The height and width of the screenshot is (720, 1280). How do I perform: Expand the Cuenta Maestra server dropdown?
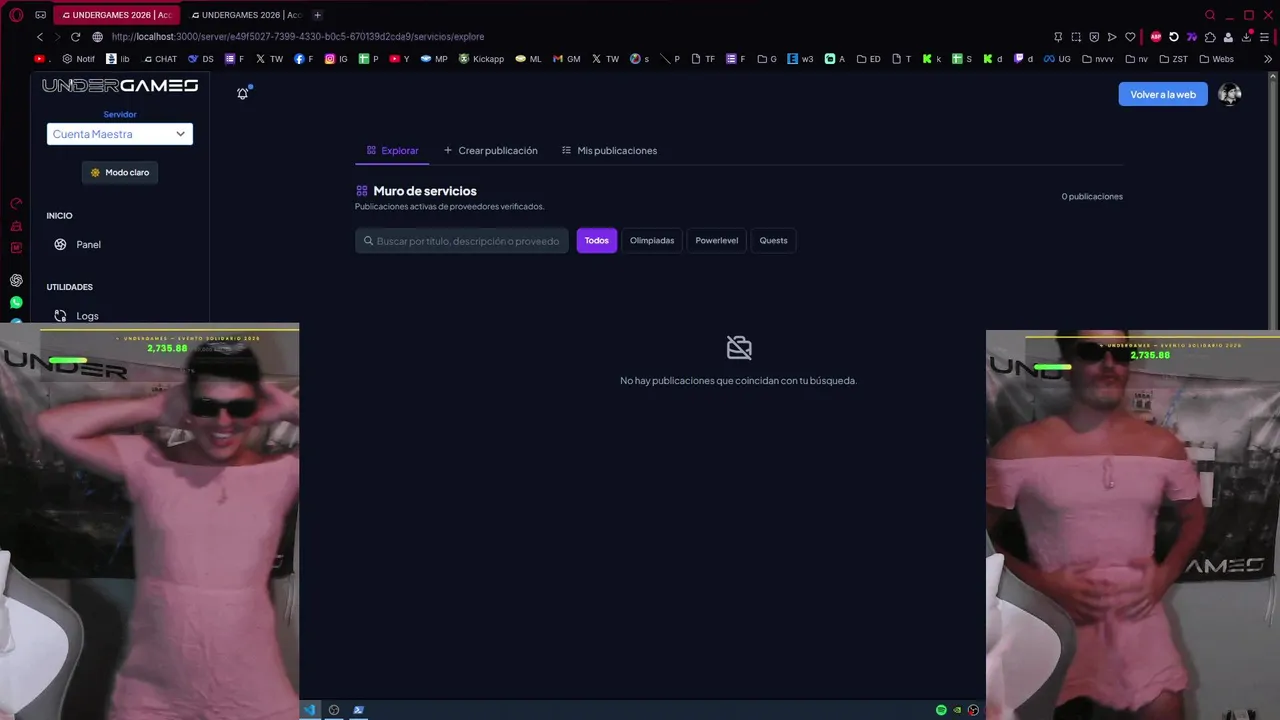tap(119, 134)
